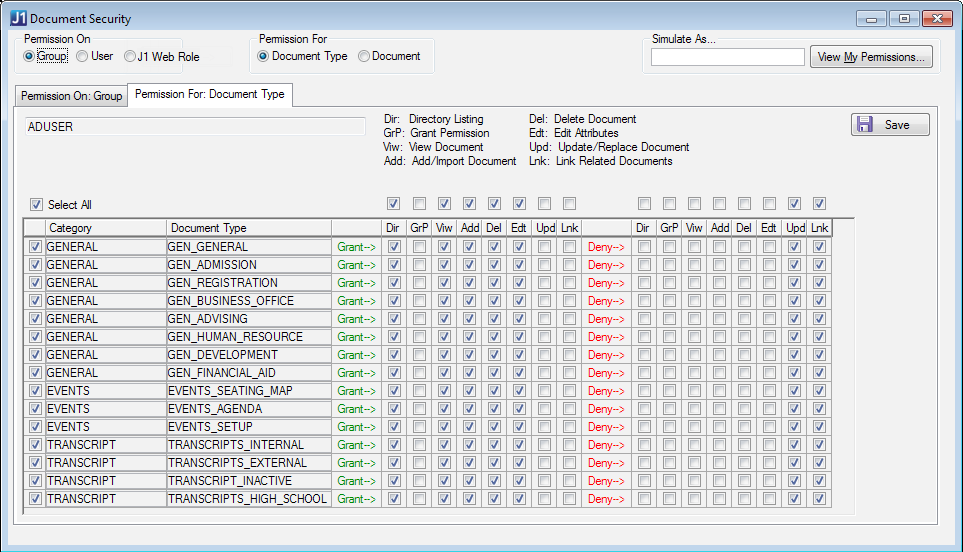This screenshot has width=963, height=552.
Task: Click the Category column header
Action: tap(105, 228)
